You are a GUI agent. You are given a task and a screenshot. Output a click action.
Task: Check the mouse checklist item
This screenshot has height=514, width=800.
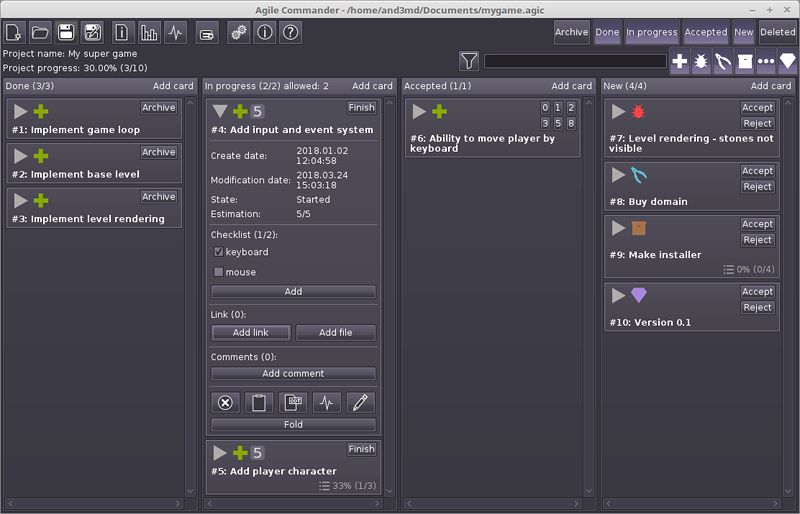(x=219, y=272)
